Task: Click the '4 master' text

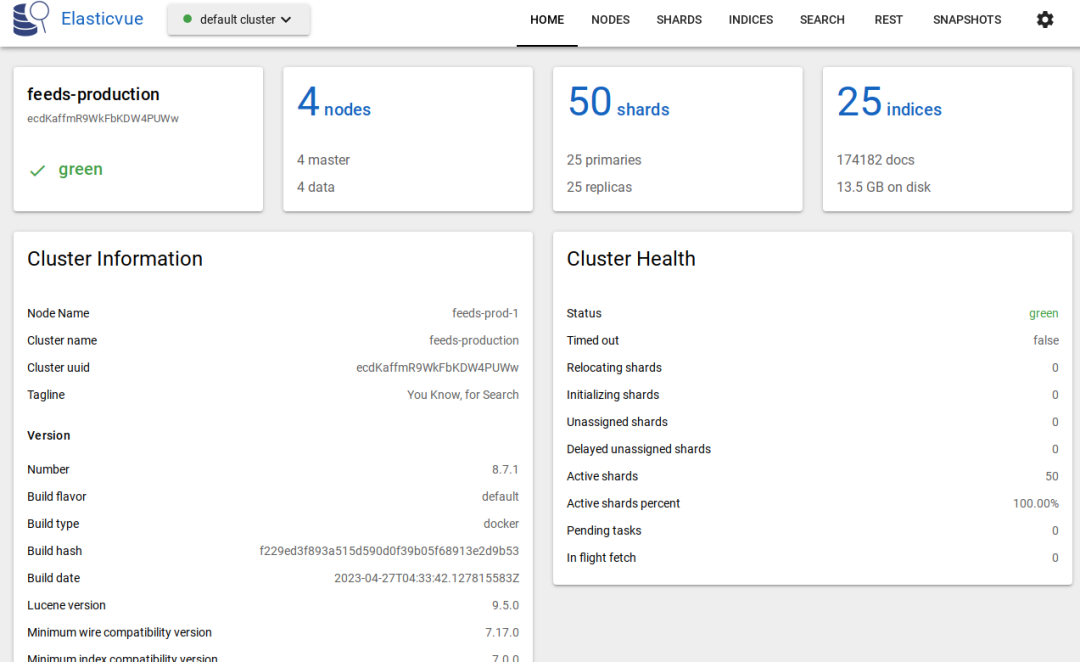Action: click(323, 160)
